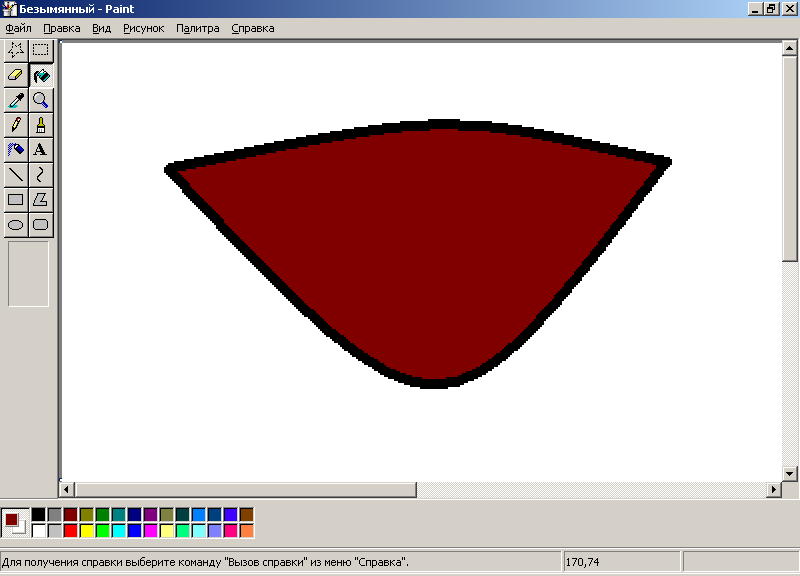The image size is (800, 576).
Task: Minimize the Paint window
Action: point(756,9)
